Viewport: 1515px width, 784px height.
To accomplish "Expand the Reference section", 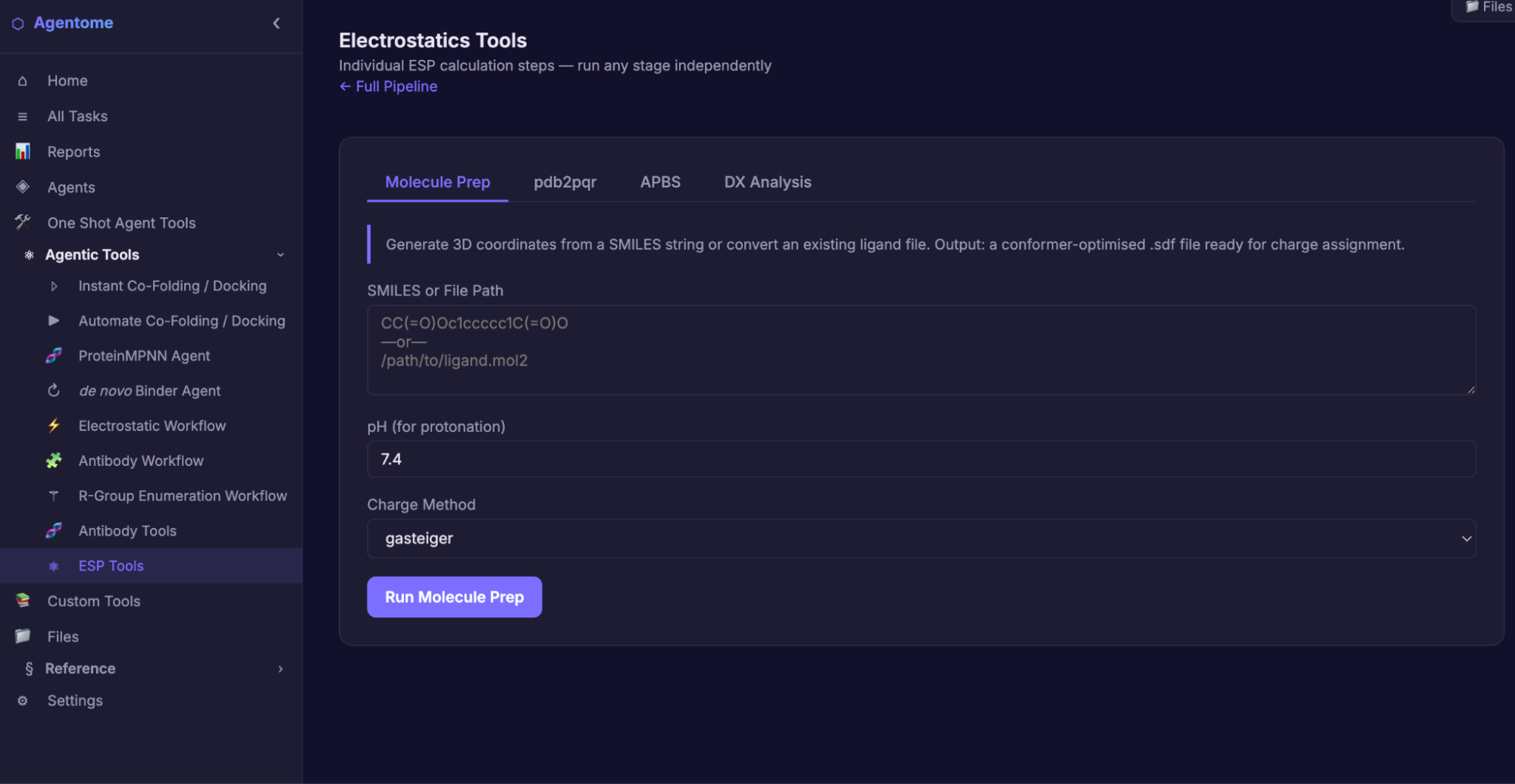I will (280, 669).
